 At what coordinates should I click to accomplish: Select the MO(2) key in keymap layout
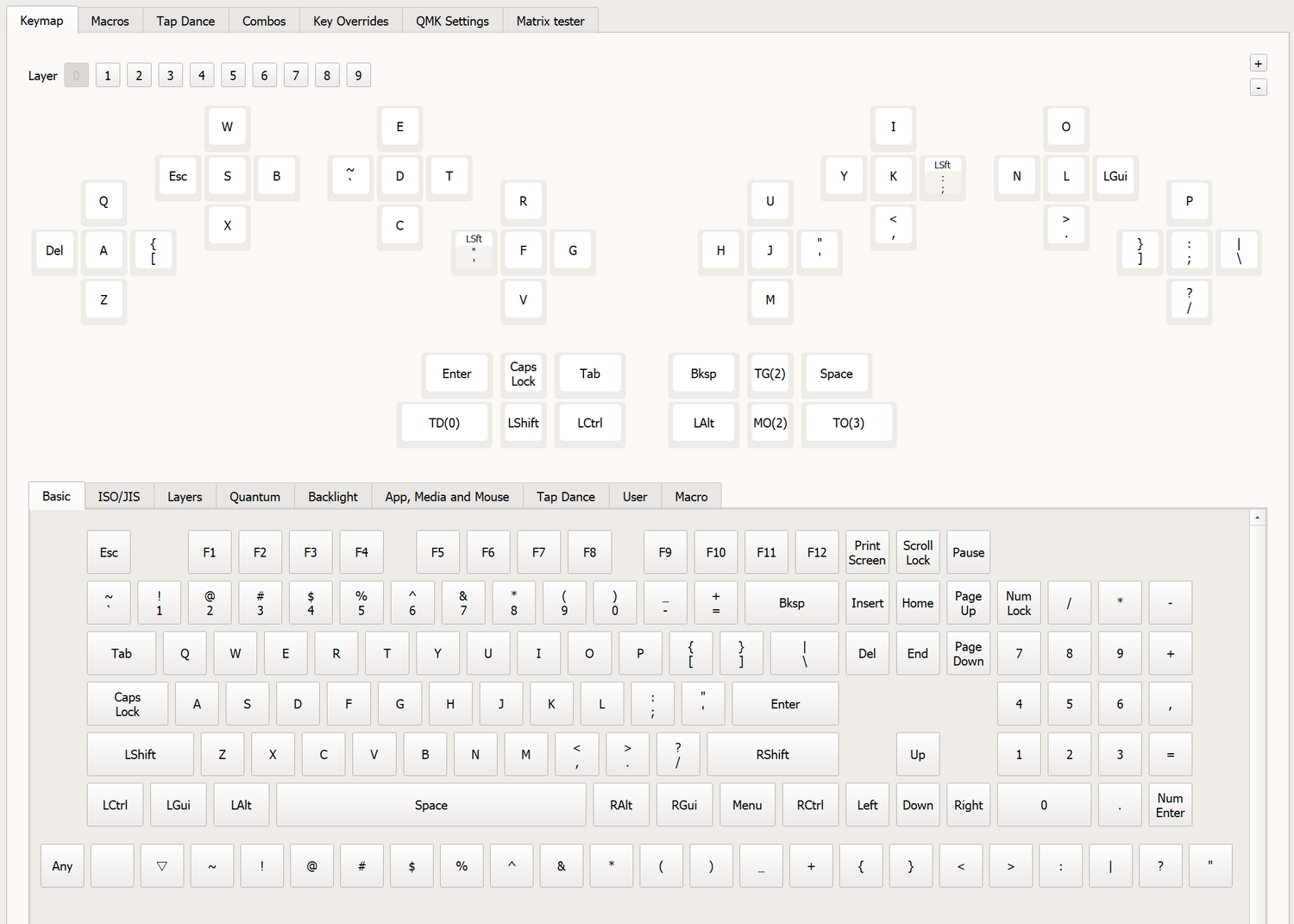pyautogui.click(x=769, y=424)
